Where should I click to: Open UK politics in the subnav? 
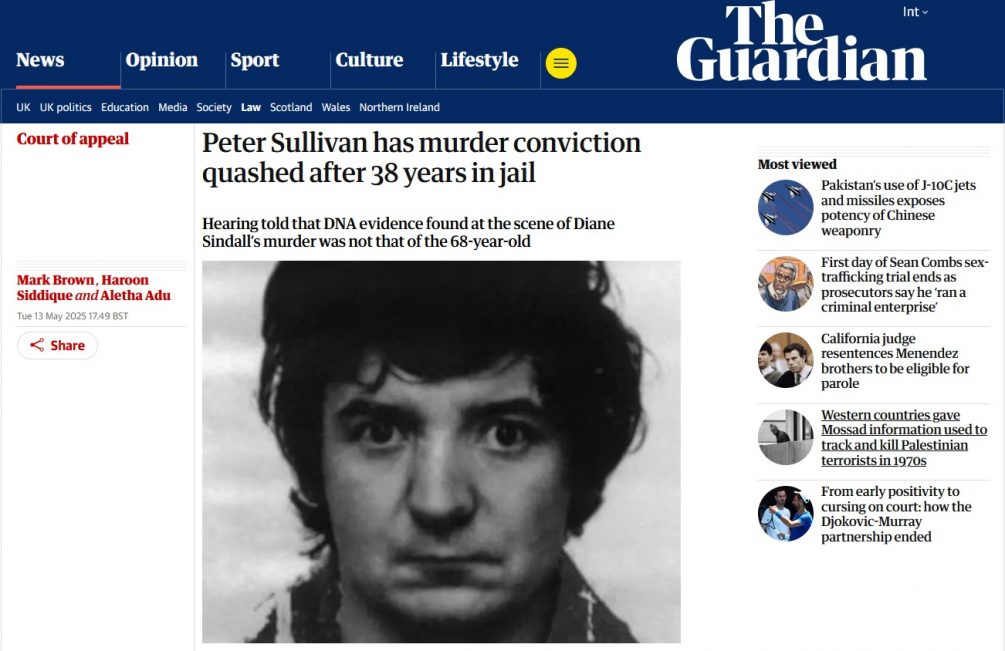click(65, 108)
